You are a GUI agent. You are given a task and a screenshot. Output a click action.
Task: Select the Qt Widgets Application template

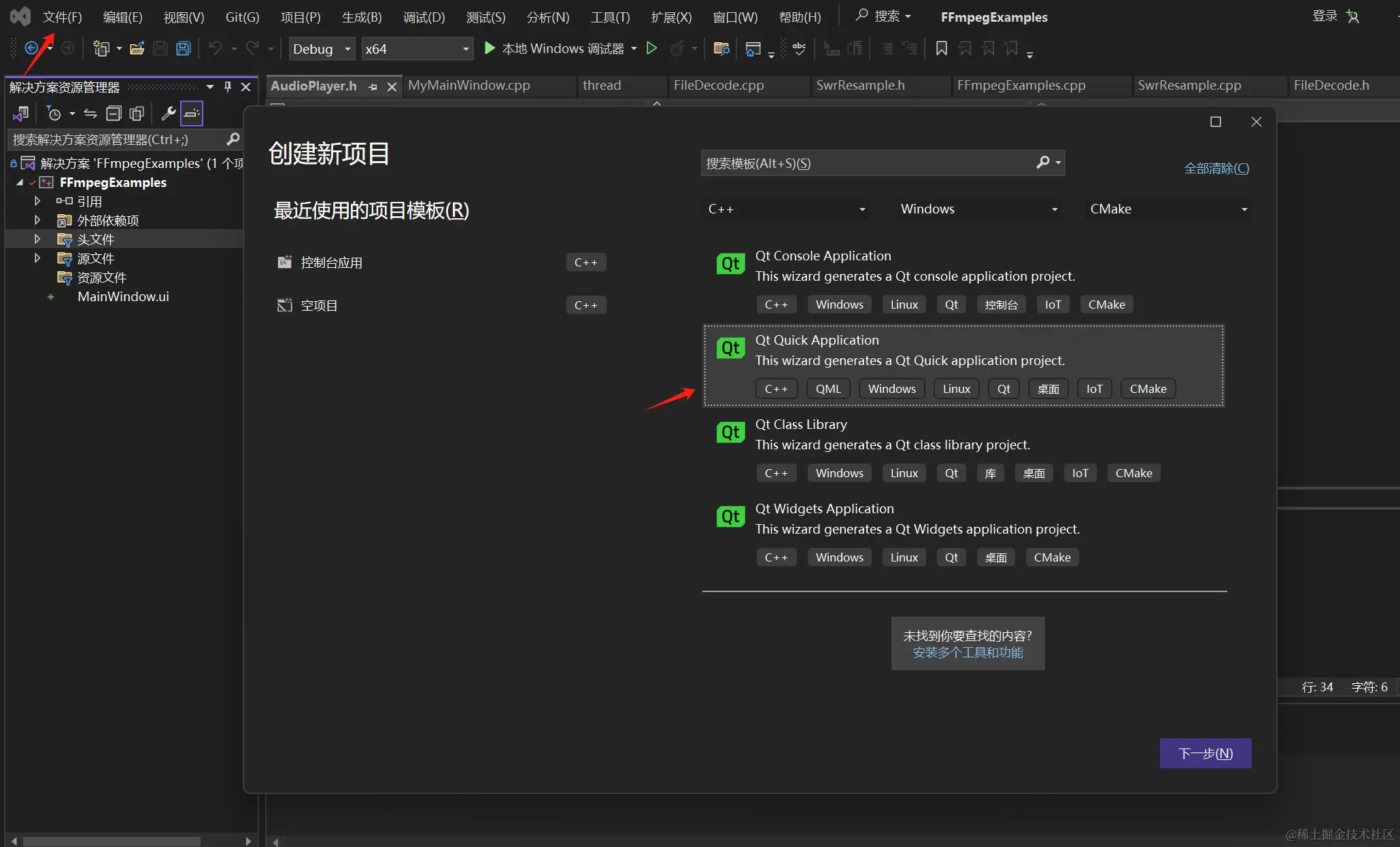tap(964, 534)
